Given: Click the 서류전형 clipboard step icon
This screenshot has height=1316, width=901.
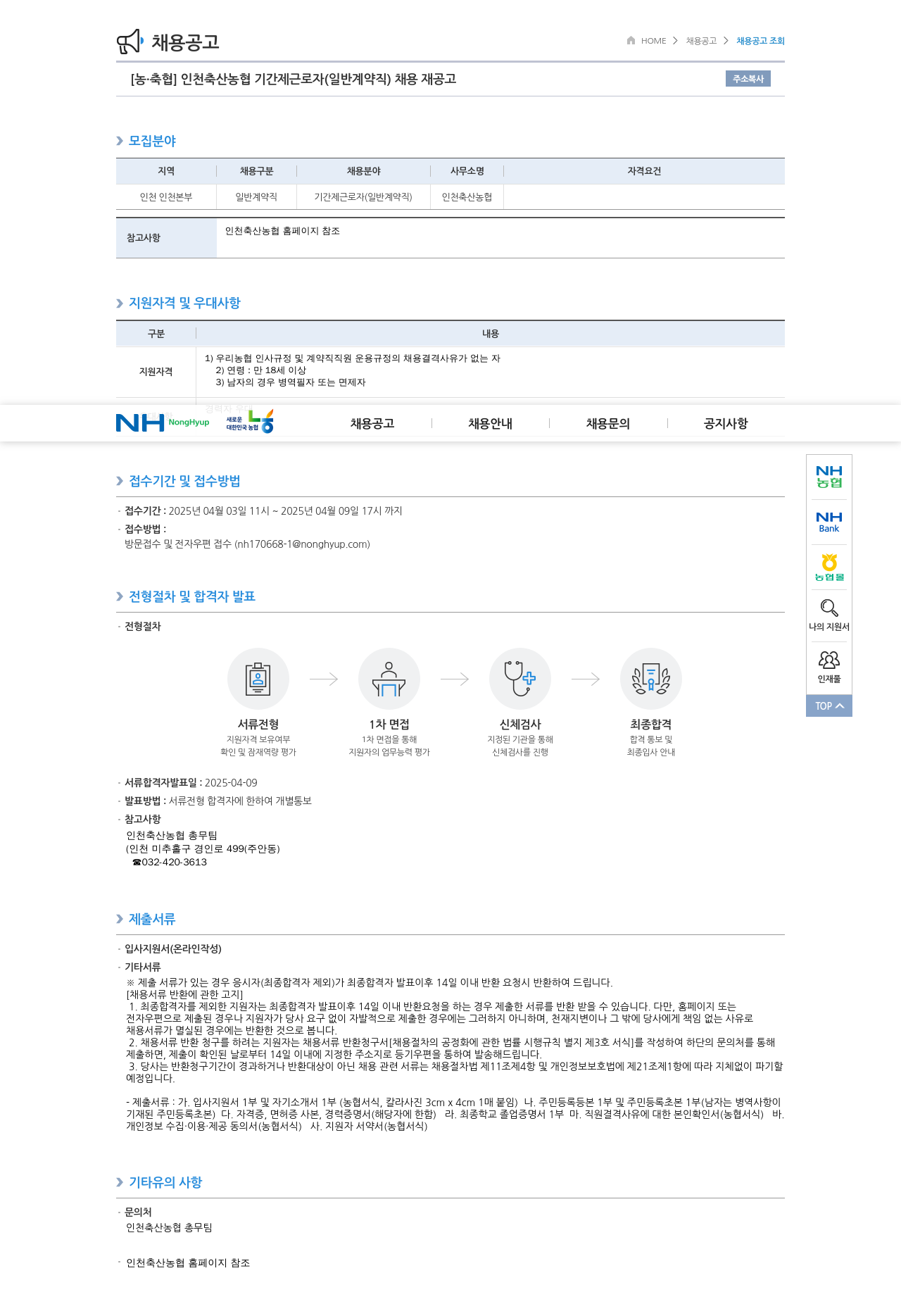Looking at the screenshot, I should (258, 679).
